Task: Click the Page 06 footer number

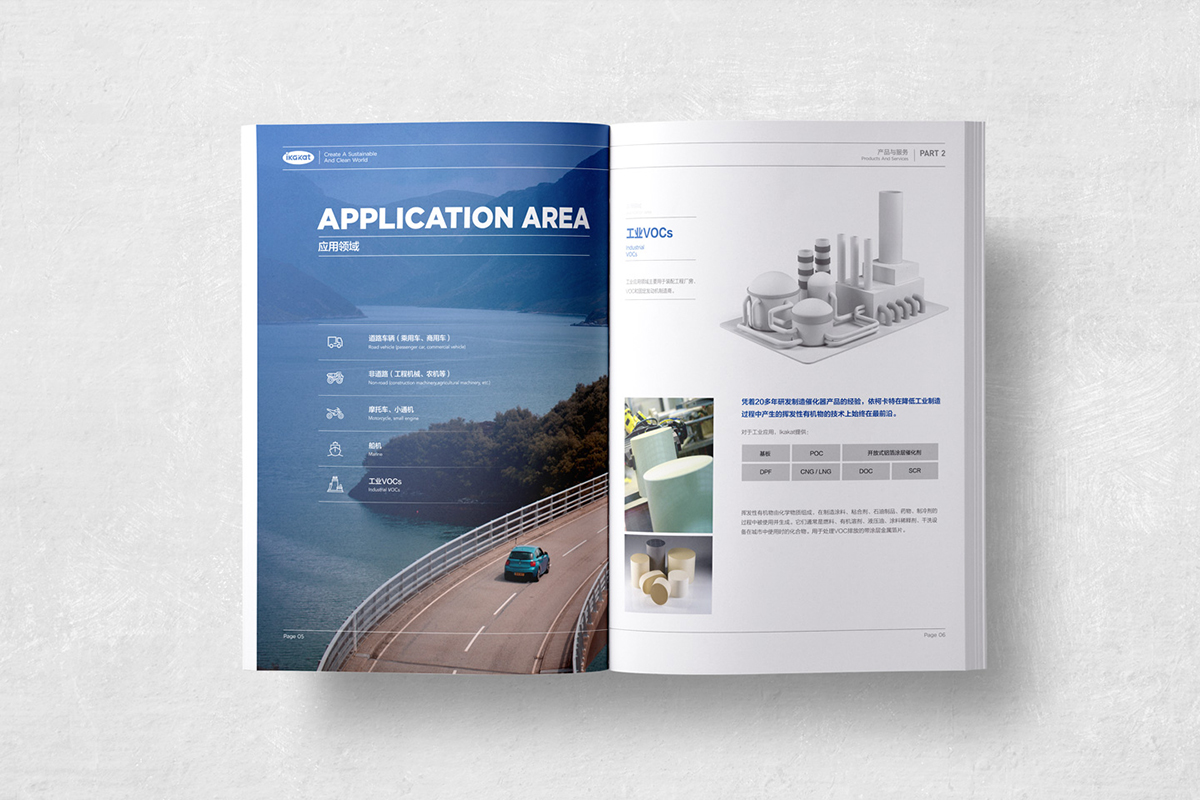Action: (x=934, y=635)
